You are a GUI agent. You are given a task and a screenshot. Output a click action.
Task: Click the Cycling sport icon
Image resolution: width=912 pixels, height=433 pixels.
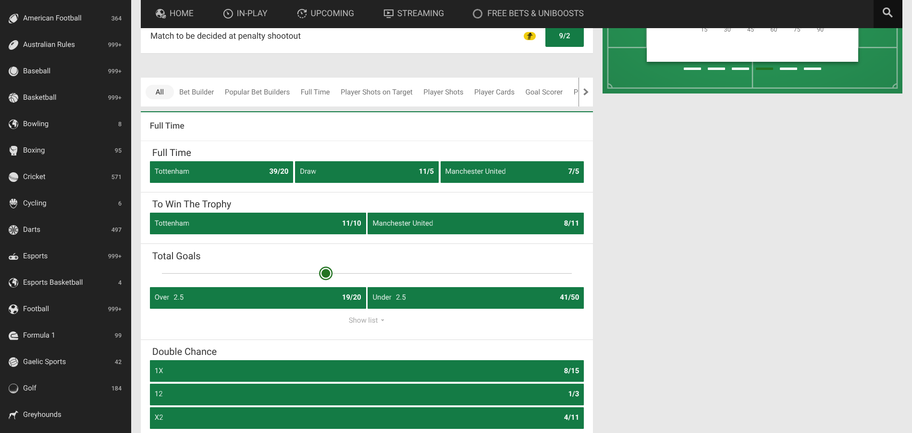pyautogui.click(x=13, y=203)
